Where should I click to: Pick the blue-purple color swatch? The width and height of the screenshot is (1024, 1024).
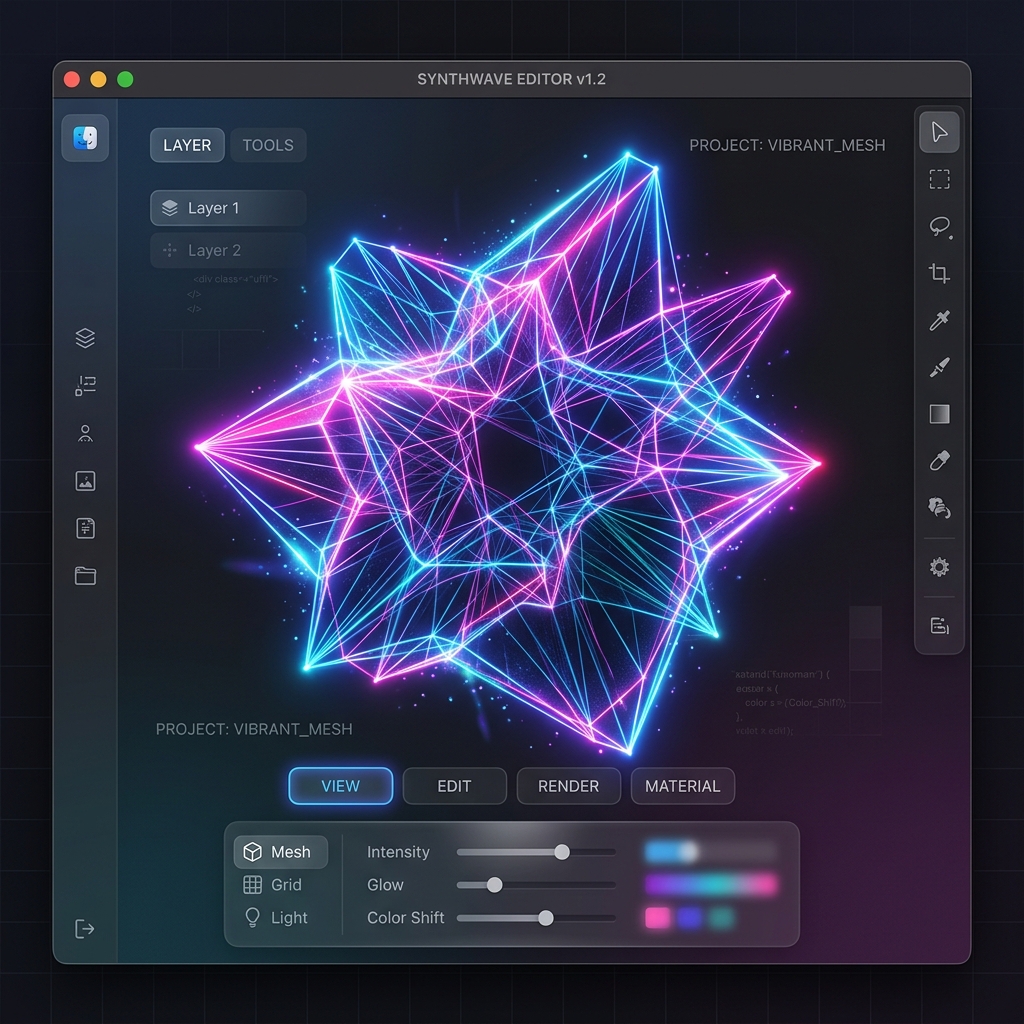[x=689, y=917]
